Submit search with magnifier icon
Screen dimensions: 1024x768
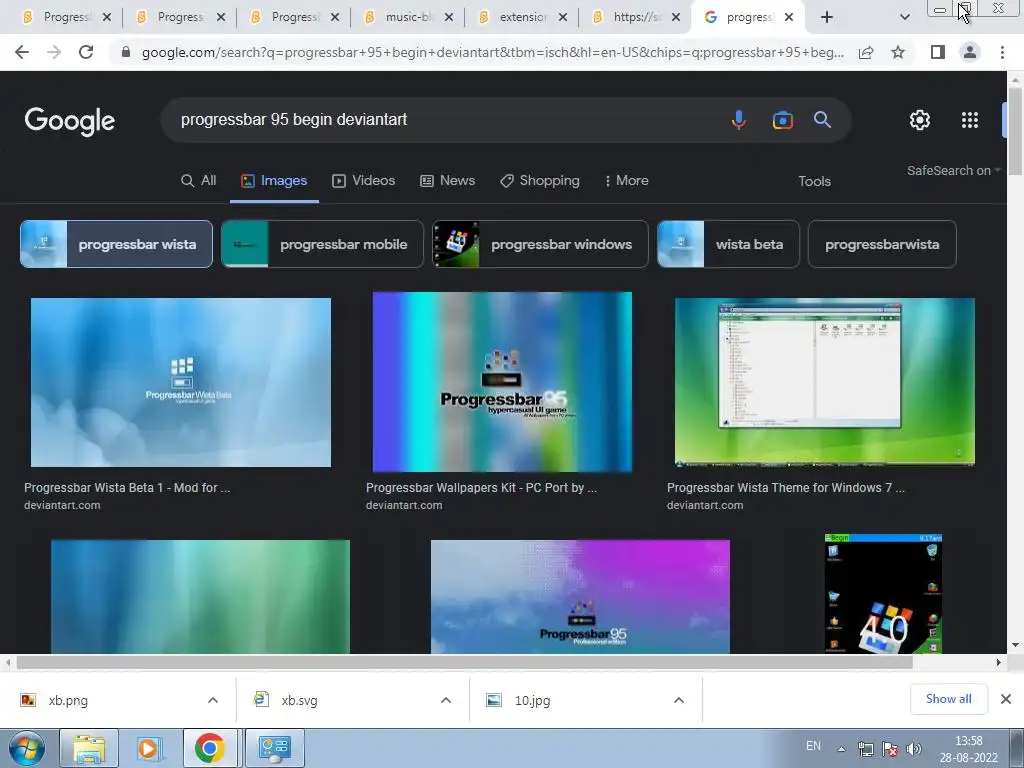pos(822,120)
